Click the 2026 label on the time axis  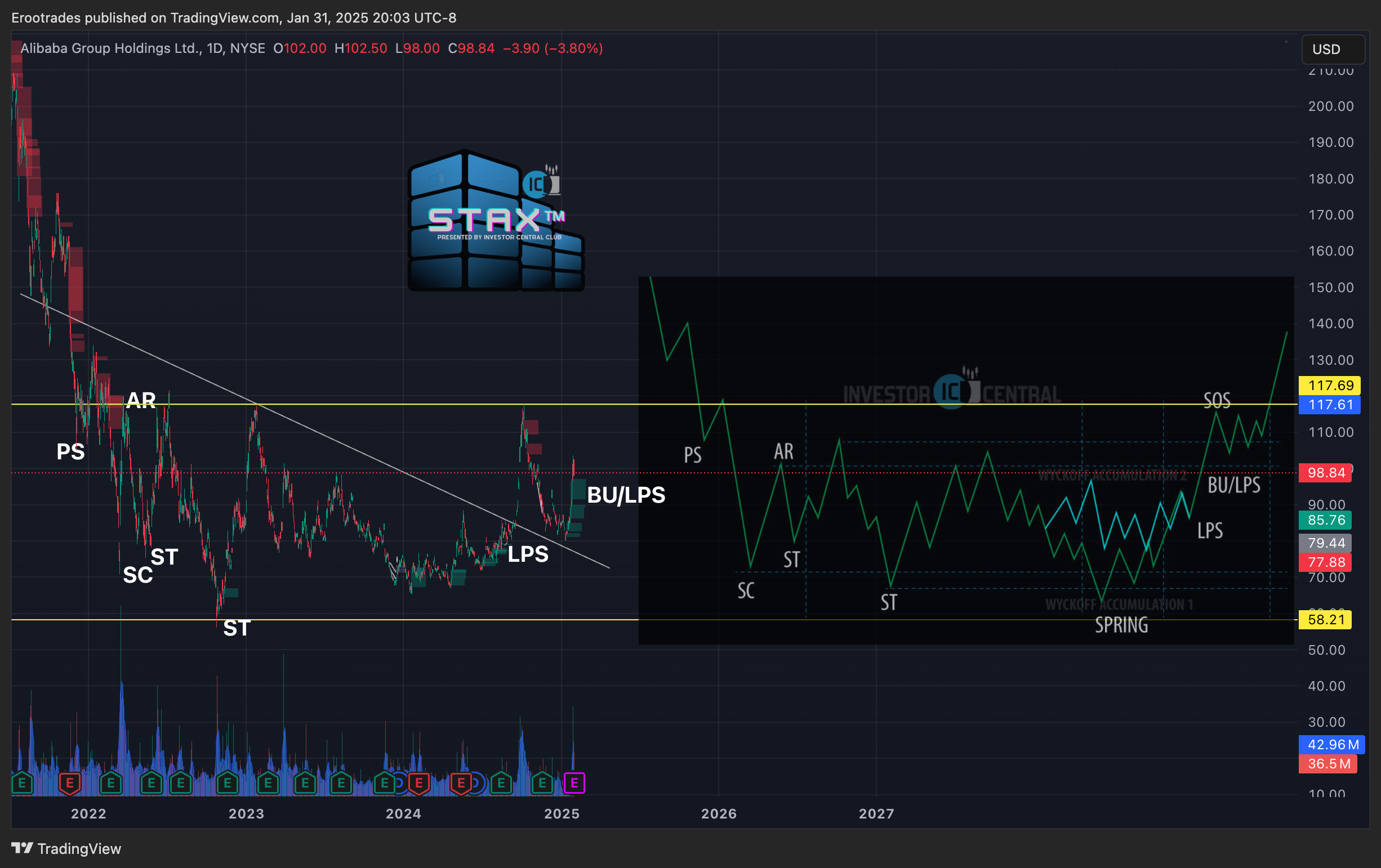coord(719,813)
